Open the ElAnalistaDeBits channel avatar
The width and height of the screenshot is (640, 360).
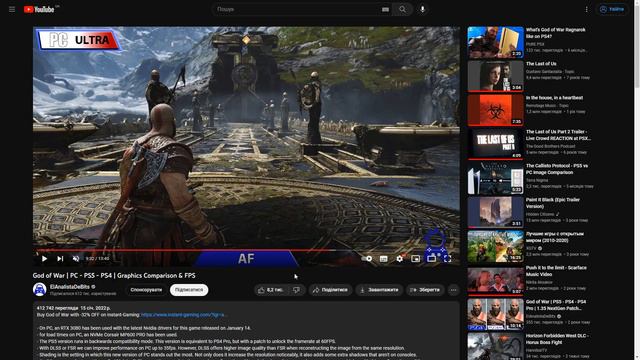(40, 289)
